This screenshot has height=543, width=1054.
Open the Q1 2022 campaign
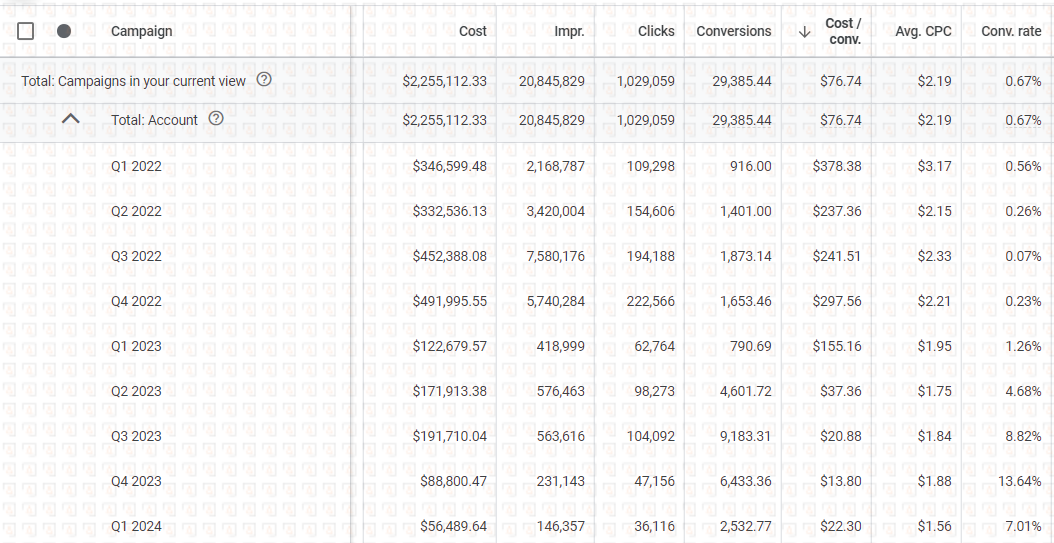(136, 166)
